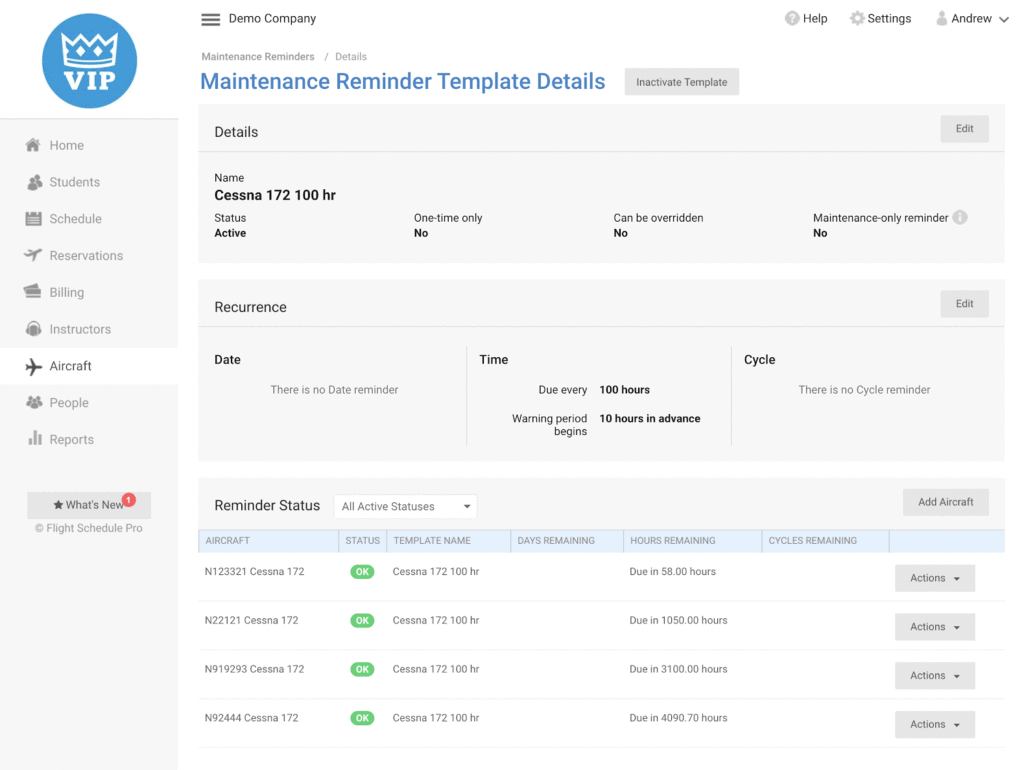Click the Reports bar chart icon
This screenshot has height=770, width=1024.
point(34,439)
